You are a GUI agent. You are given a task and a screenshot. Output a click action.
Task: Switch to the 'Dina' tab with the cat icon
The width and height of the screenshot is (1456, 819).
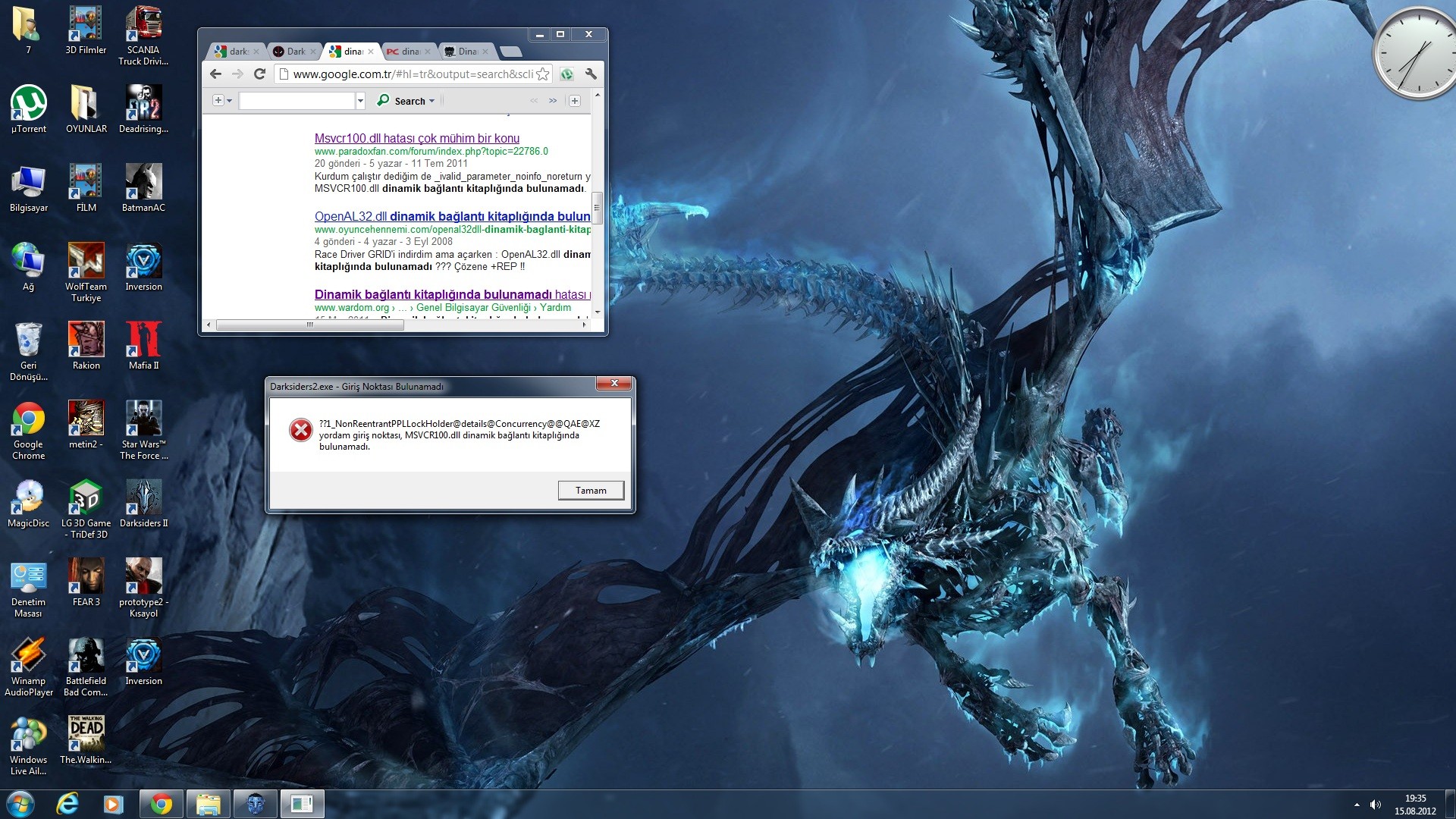465,52
